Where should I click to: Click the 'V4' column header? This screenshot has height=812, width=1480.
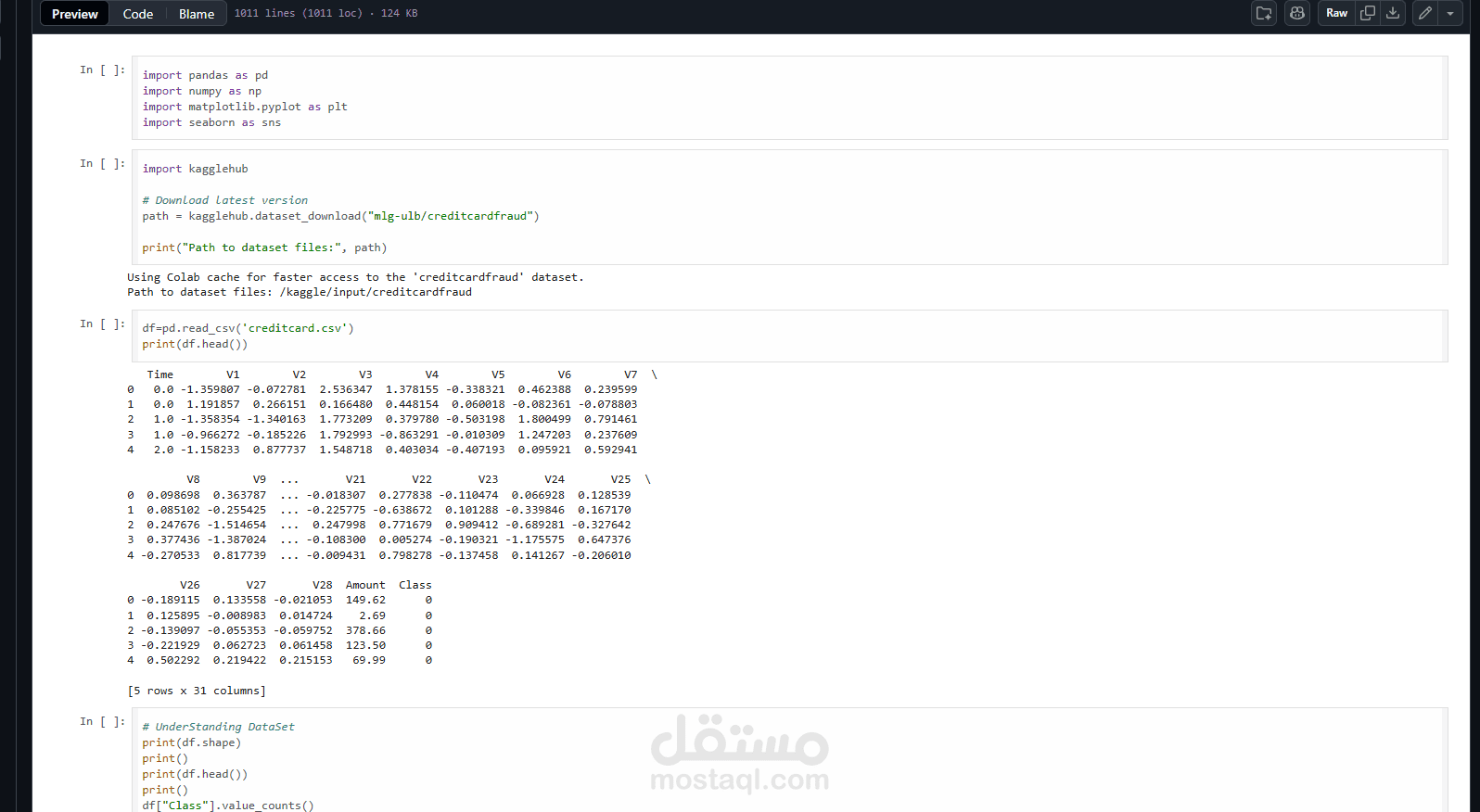(432, 374)
